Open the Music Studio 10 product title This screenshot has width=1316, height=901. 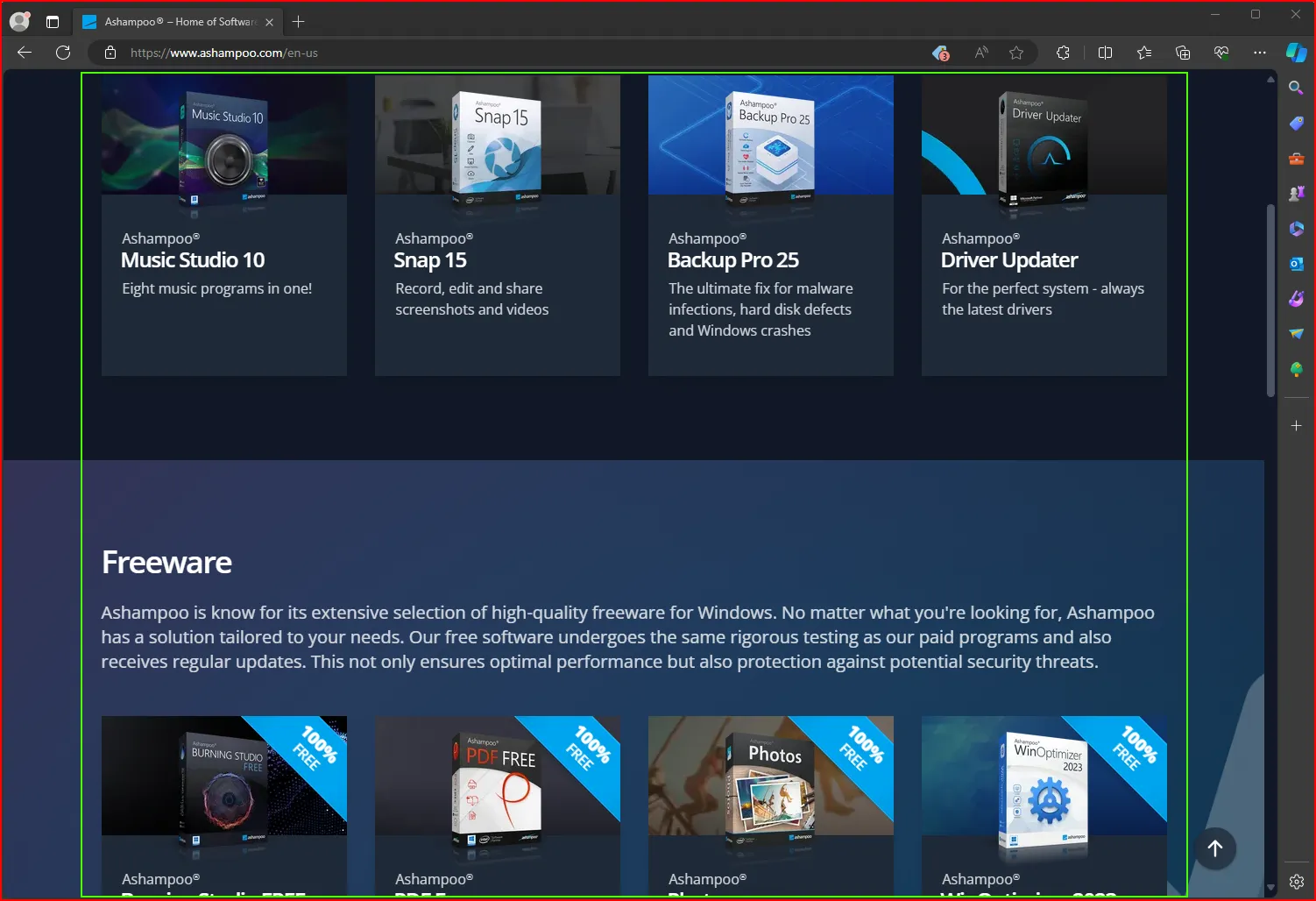pos(193,260)
